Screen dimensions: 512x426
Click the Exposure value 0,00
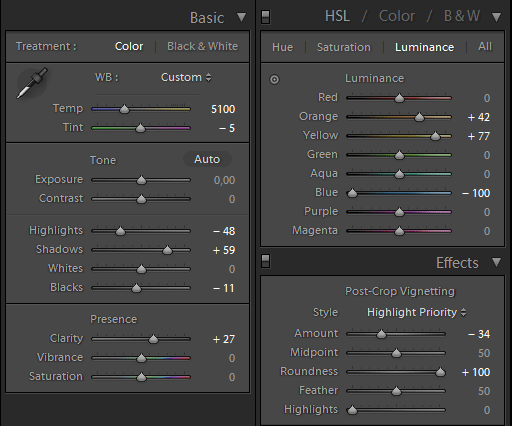pyautogui.click(x=224, y=180)
